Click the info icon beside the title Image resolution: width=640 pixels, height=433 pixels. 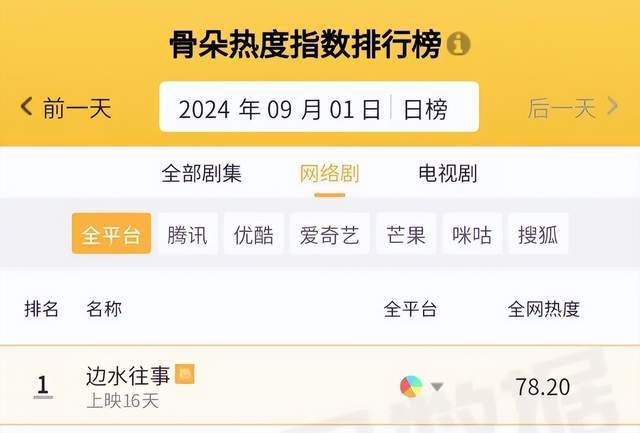click(x=459, y=45)
